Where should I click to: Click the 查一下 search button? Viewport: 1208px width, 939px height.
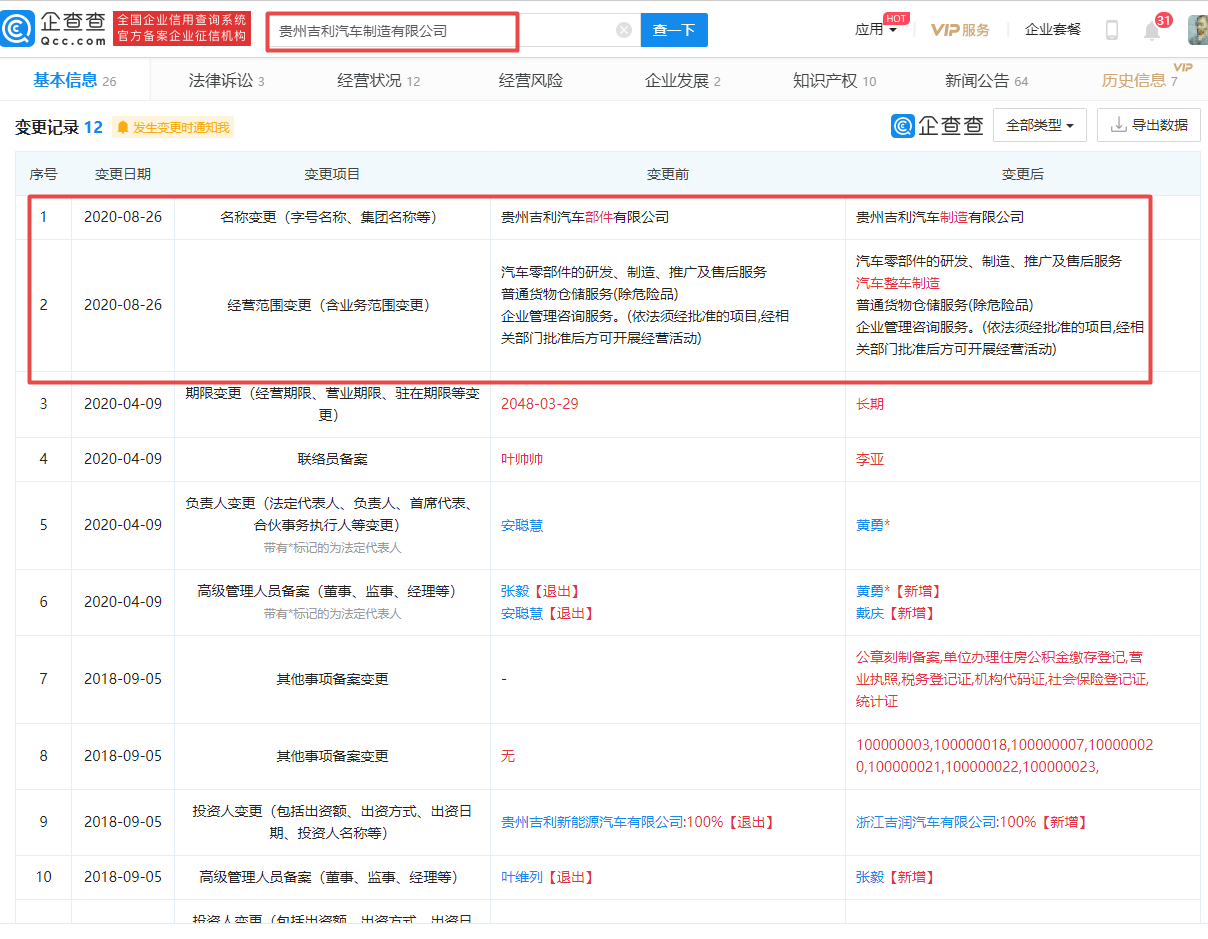(x=674, y=30)
